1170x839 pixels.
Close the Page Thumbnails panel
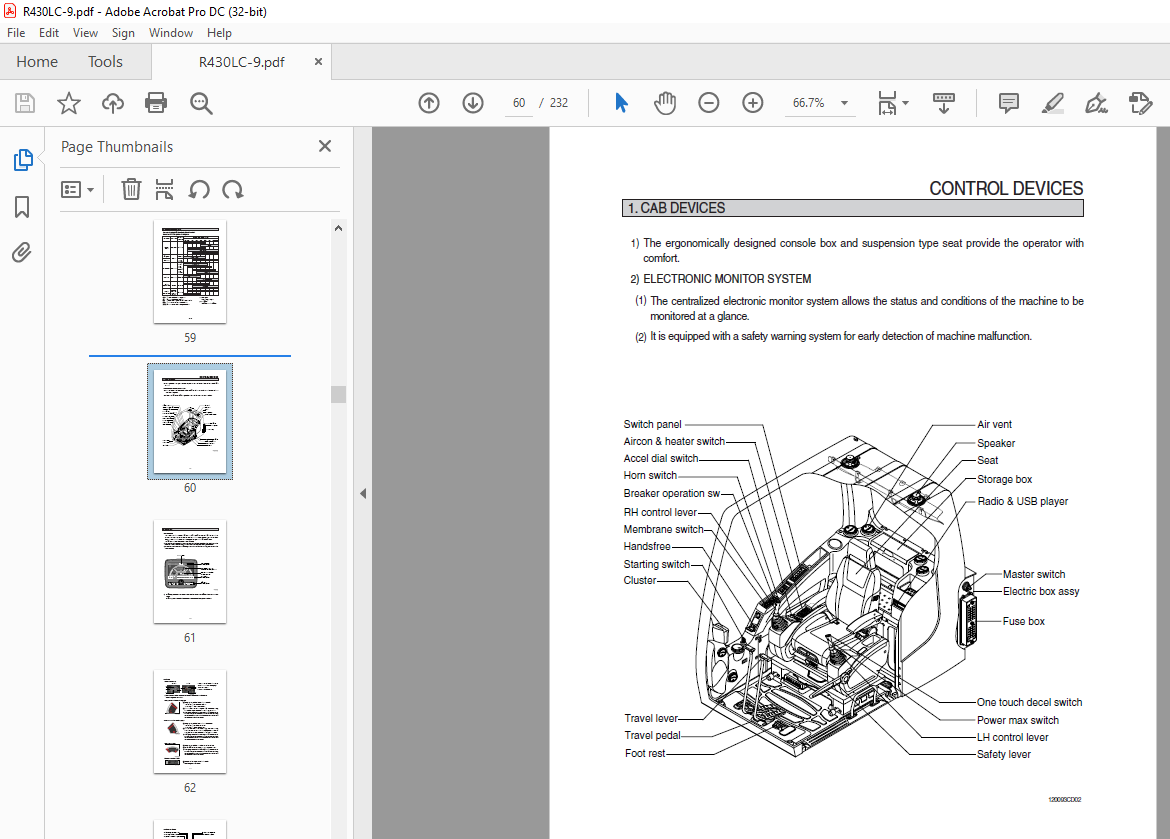pyautogui.click(x=325, y=146)
